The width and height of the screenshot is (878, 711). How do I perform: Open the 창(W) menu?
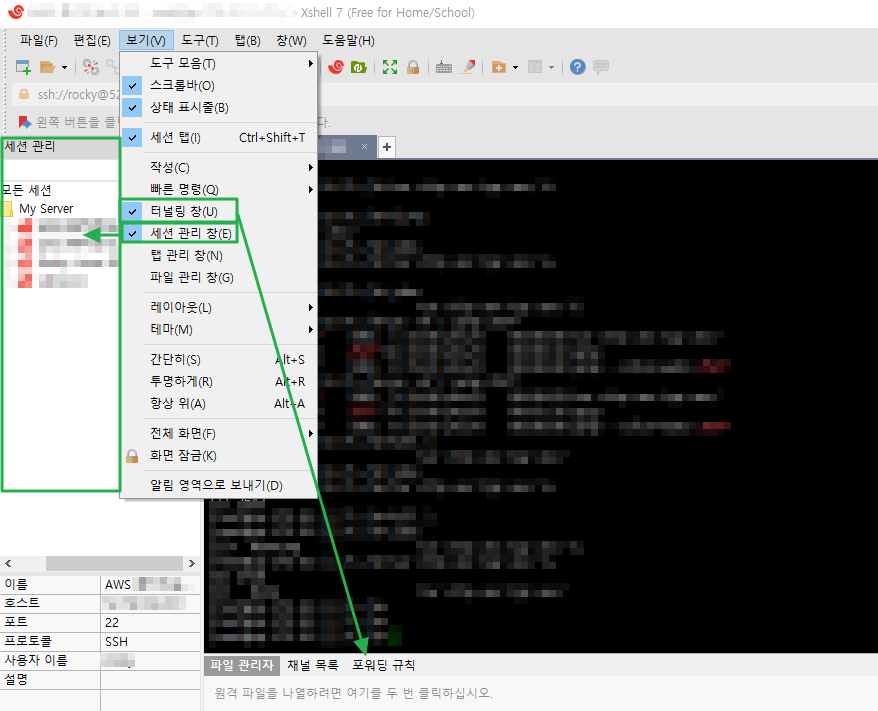tap(291, 40)
